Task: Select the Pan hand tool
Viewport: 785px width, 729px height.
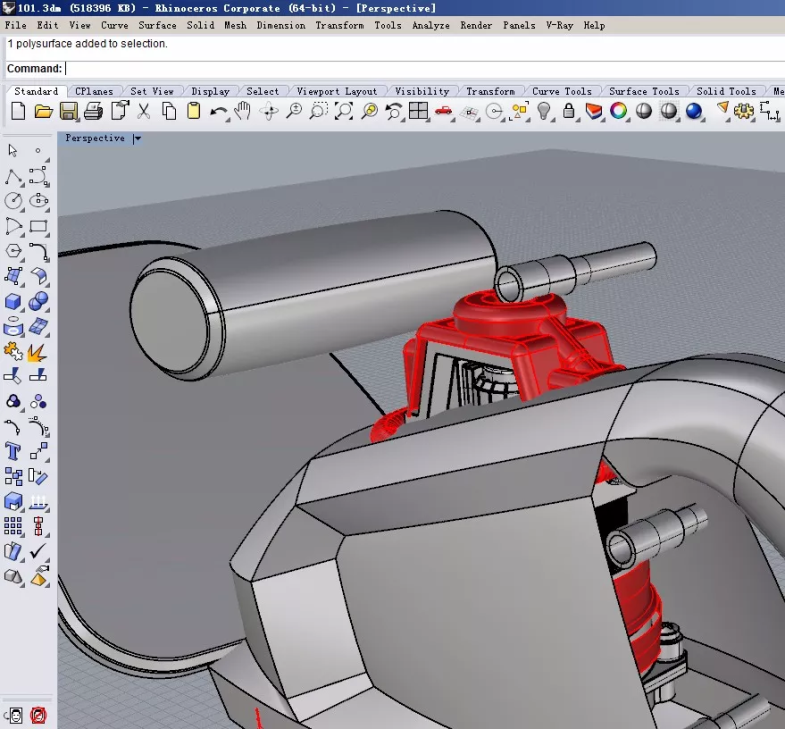Action: pyautogui.click(x=243, y=112)
